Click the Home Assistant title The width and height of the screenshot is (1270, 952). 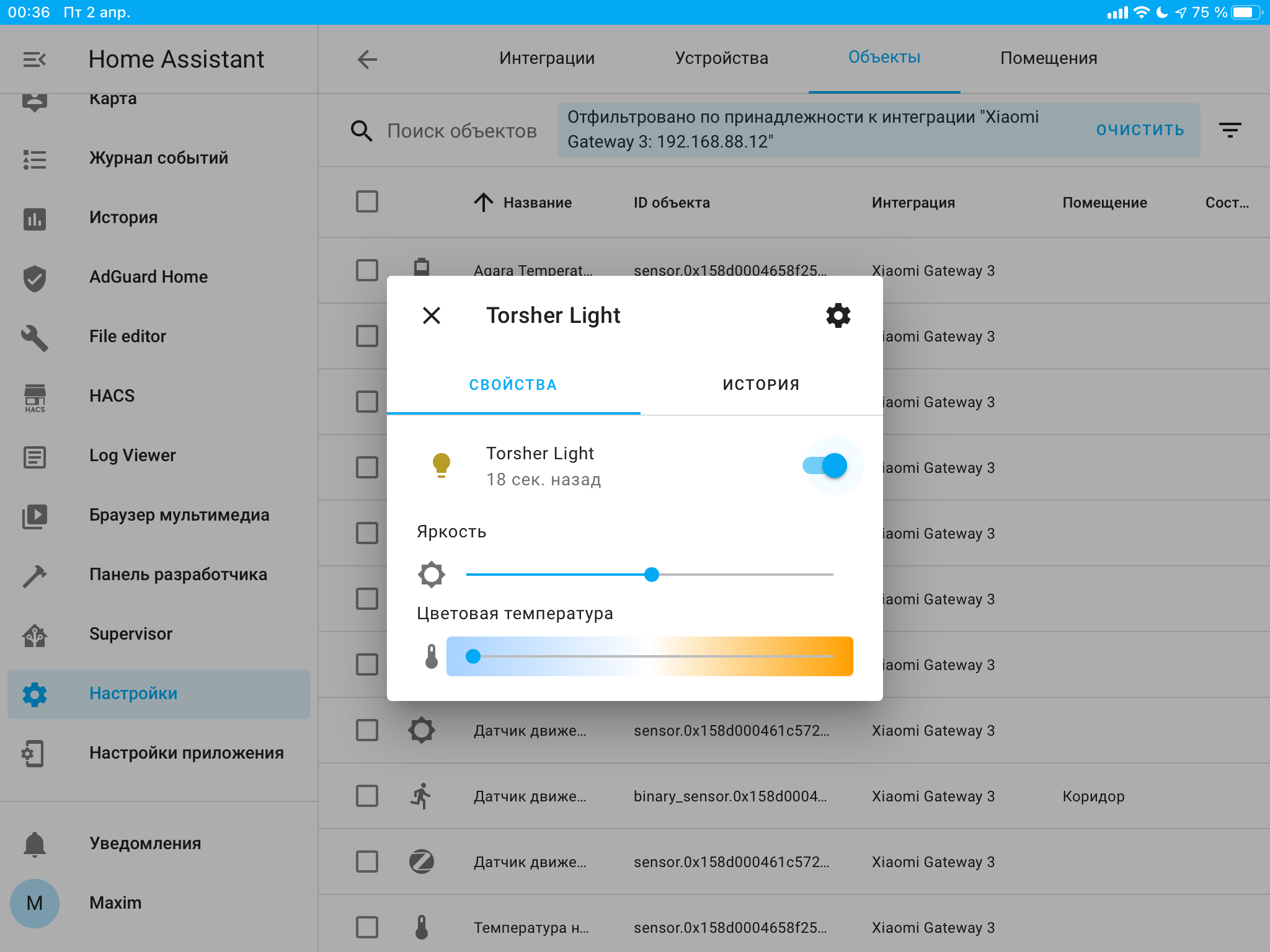point(176,59)
